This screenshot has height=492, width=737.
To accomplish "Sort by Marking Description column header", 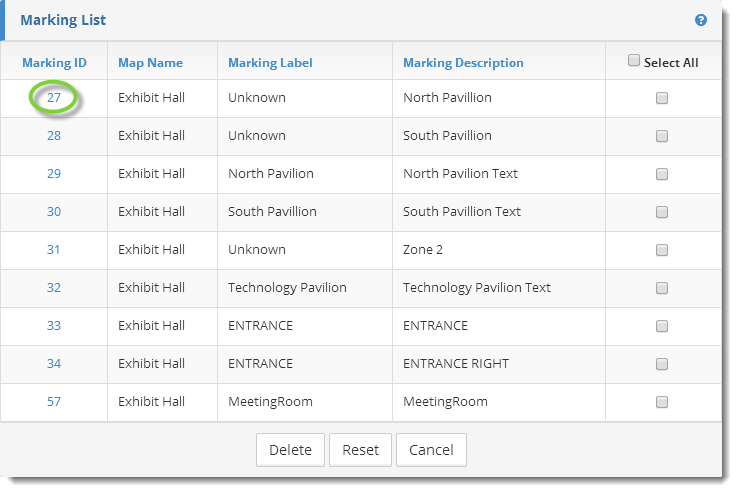I will point(463,62).
